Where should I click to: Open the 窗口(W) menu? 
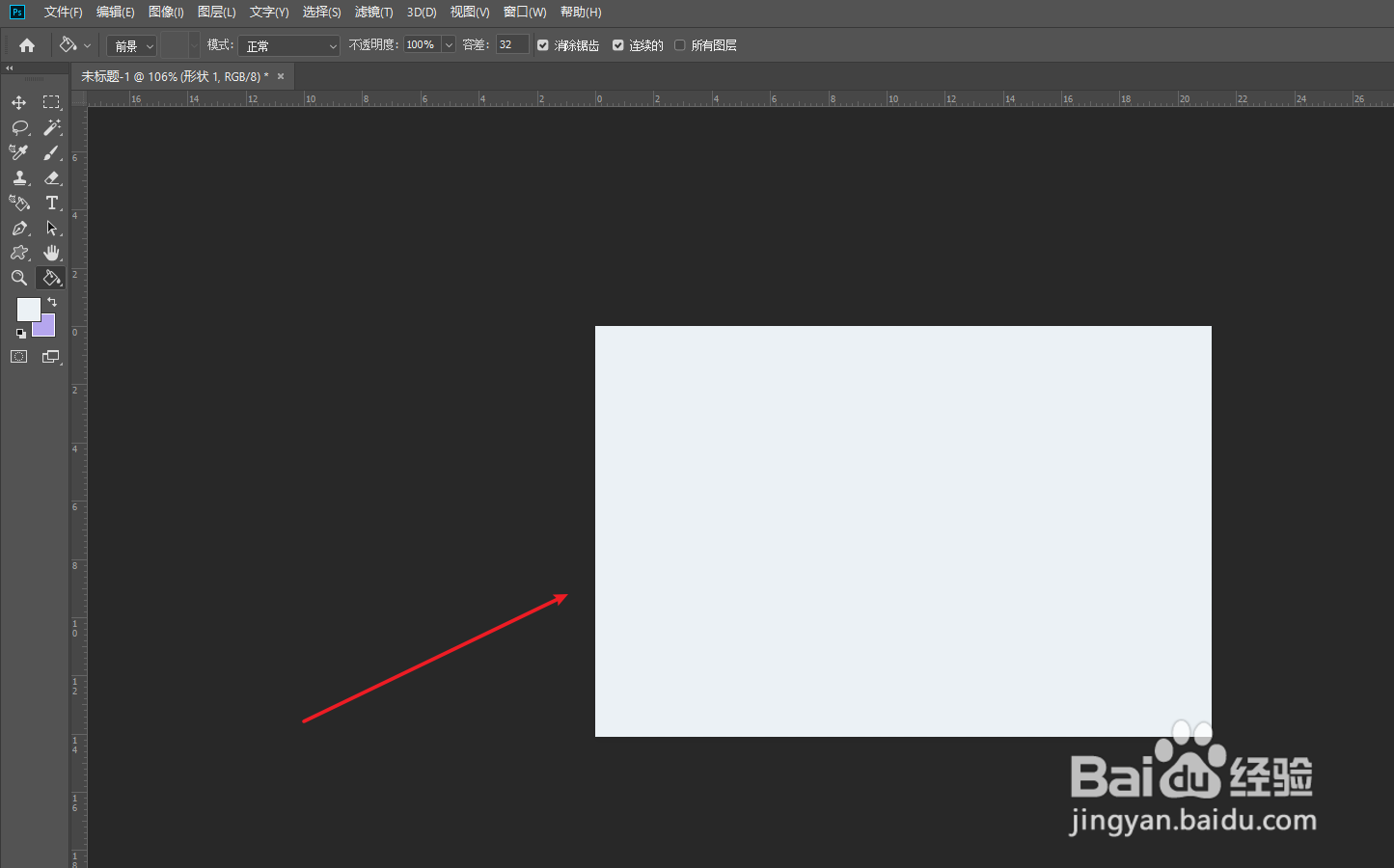pos(525,12)
